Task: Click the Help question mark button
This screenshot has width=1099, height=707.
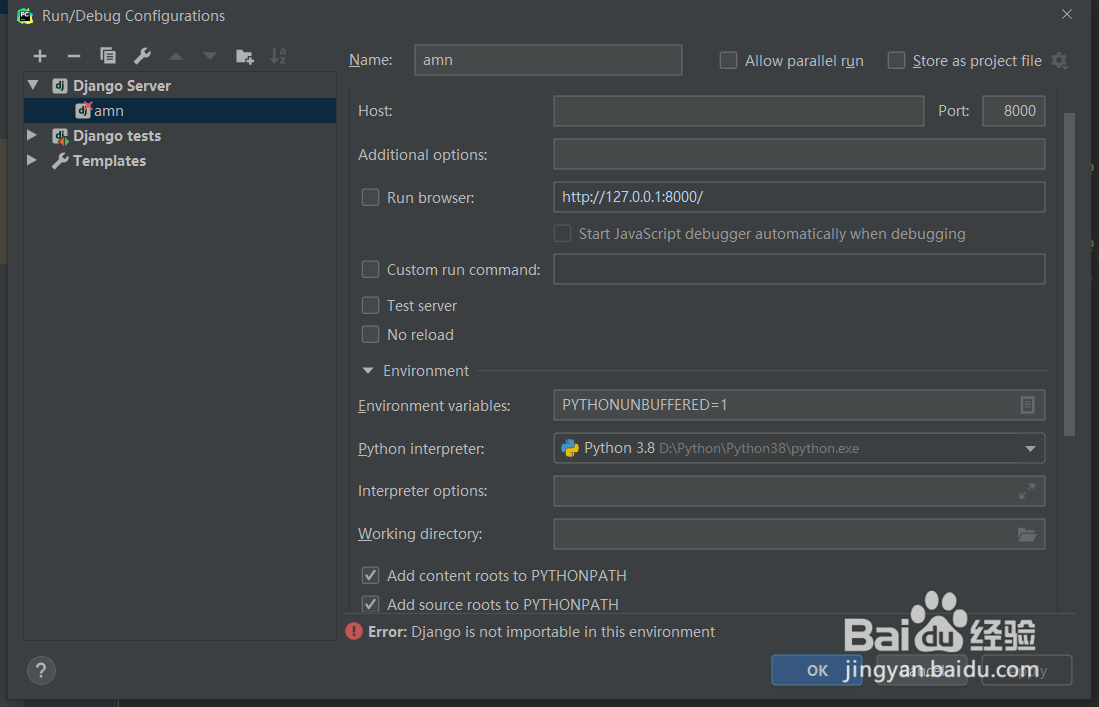Action: point(42,670)
